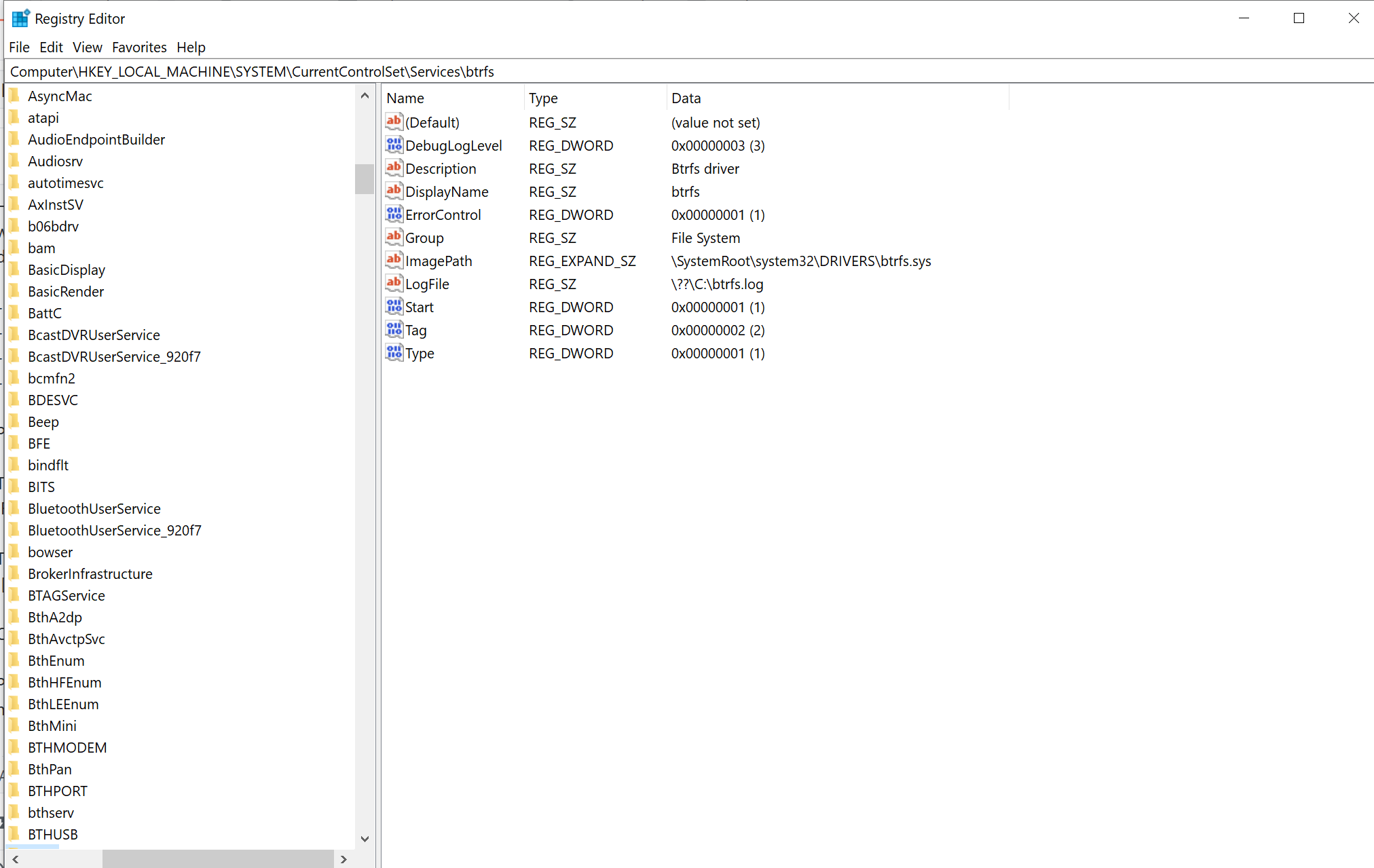Screen dimensions: 1374x868
Task: Open the Favorites menu
Action: tap(139, 47)
